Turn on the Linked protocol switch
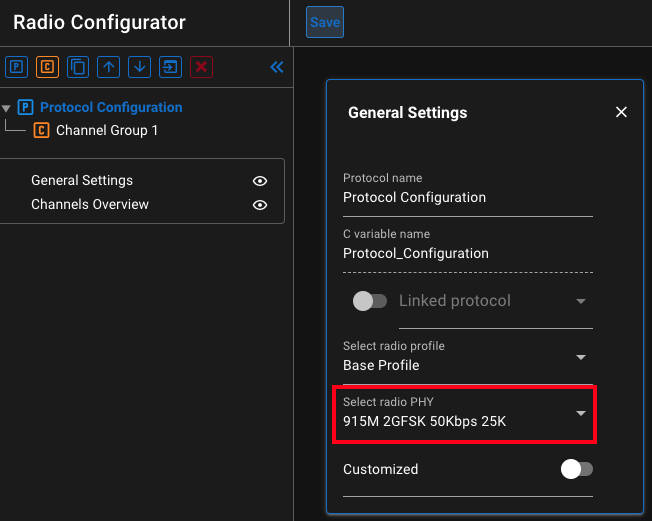The height and width of the screenshot is (521, 652). [x=370, y=301]
